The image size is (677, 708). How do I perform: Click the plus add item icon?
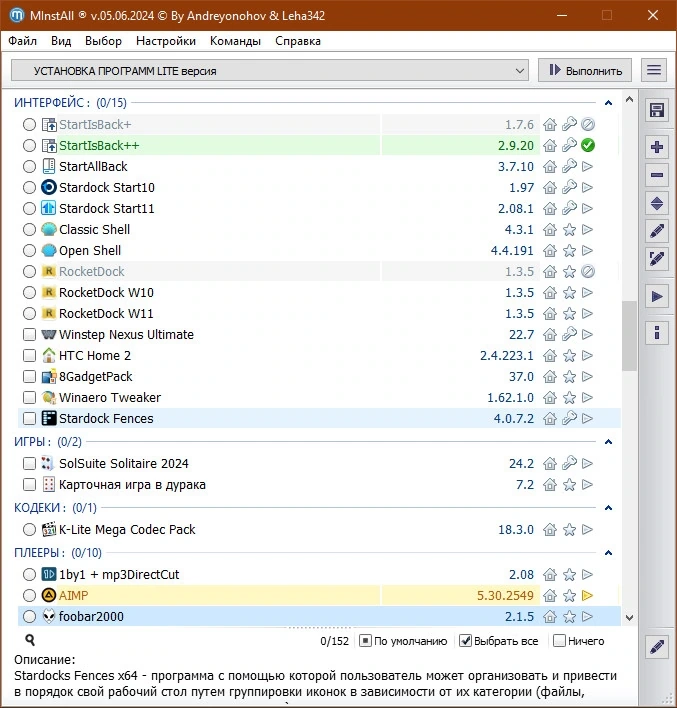pos(657,147)
